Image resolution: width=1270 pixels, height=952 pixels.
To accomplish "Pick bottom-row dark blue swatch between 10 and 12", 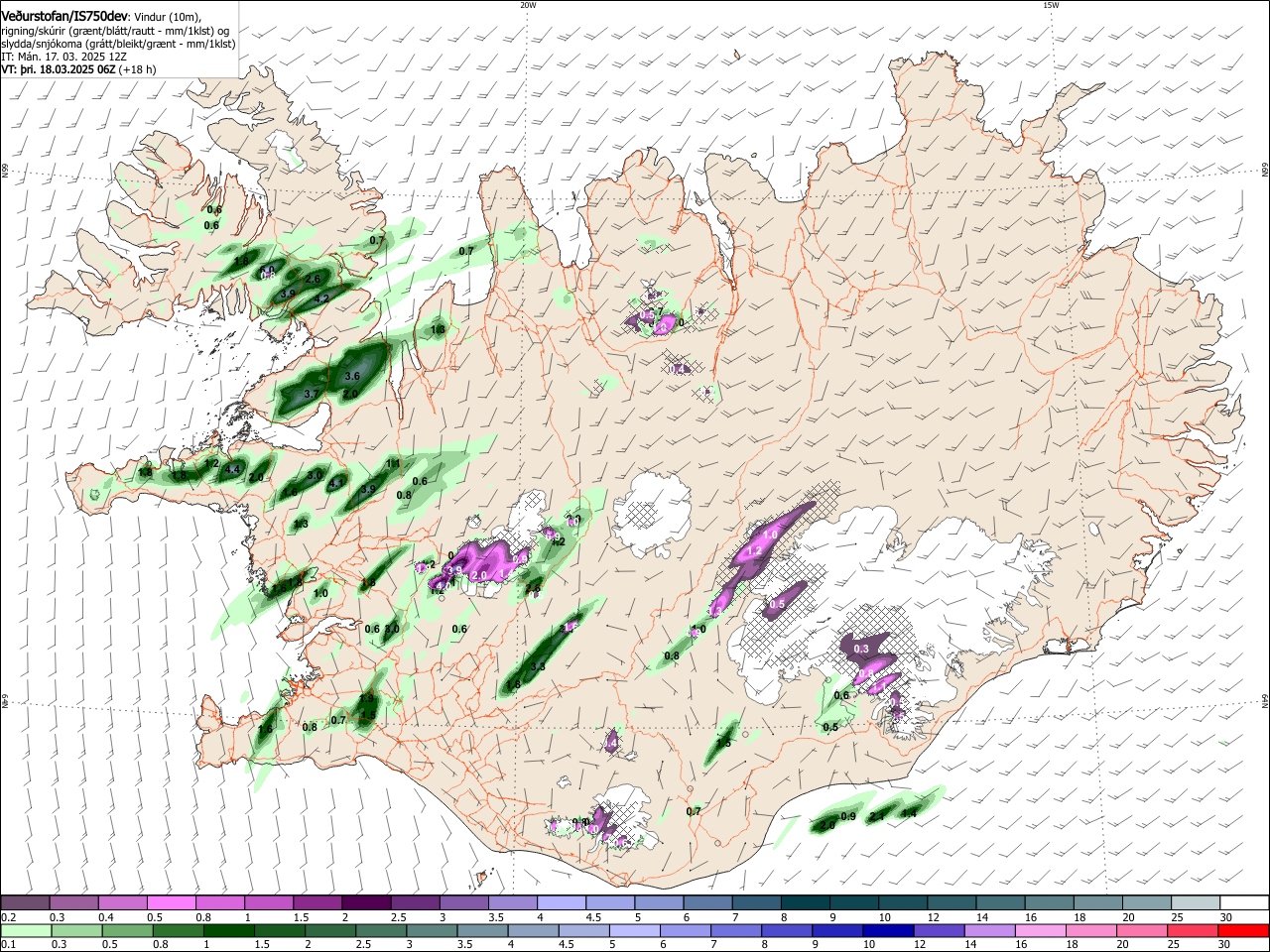I will click(x=888, y=930).
